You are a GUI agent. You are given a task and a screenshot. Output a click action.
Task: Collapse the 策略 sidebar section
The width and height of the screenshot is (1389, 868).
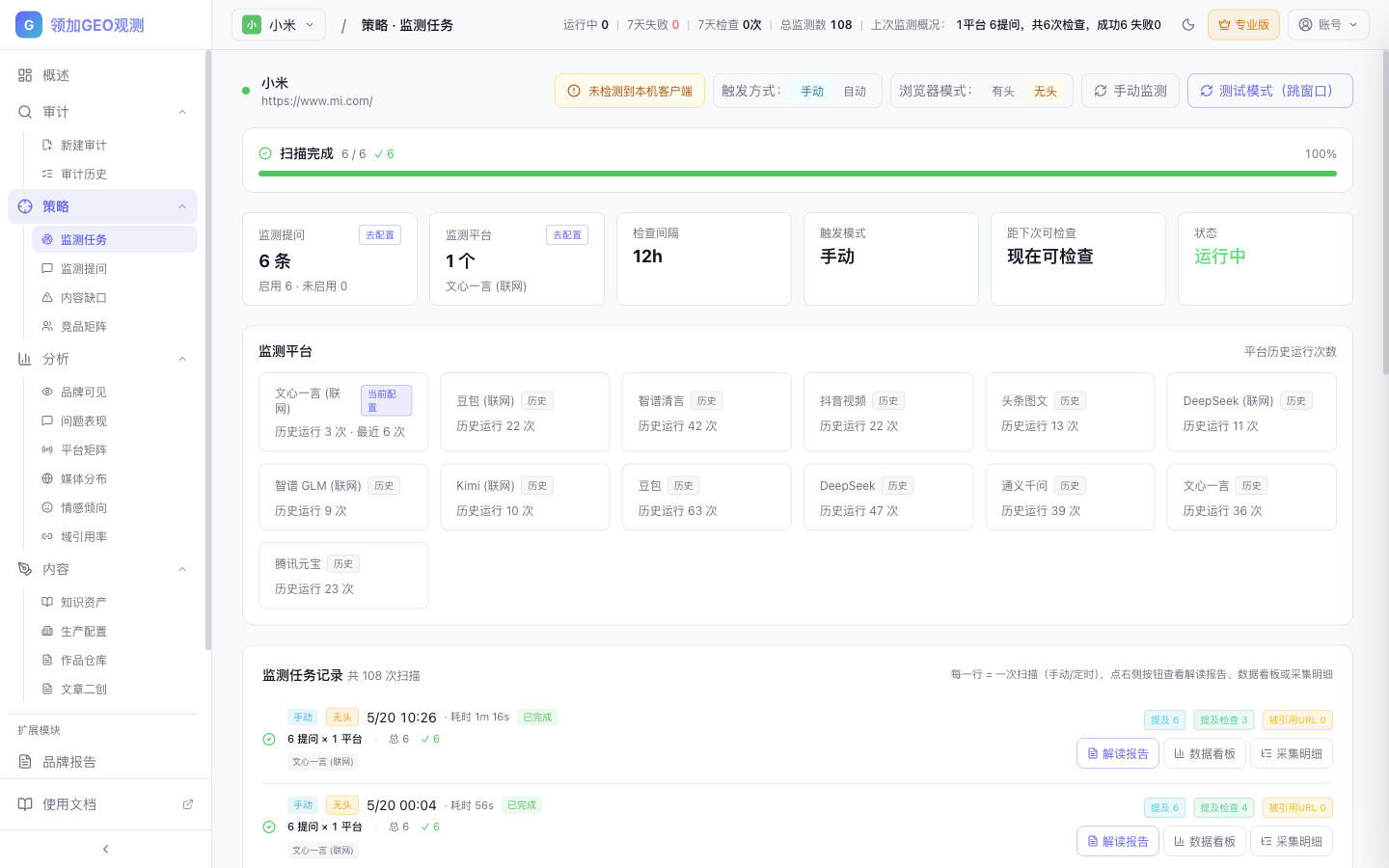182,206
